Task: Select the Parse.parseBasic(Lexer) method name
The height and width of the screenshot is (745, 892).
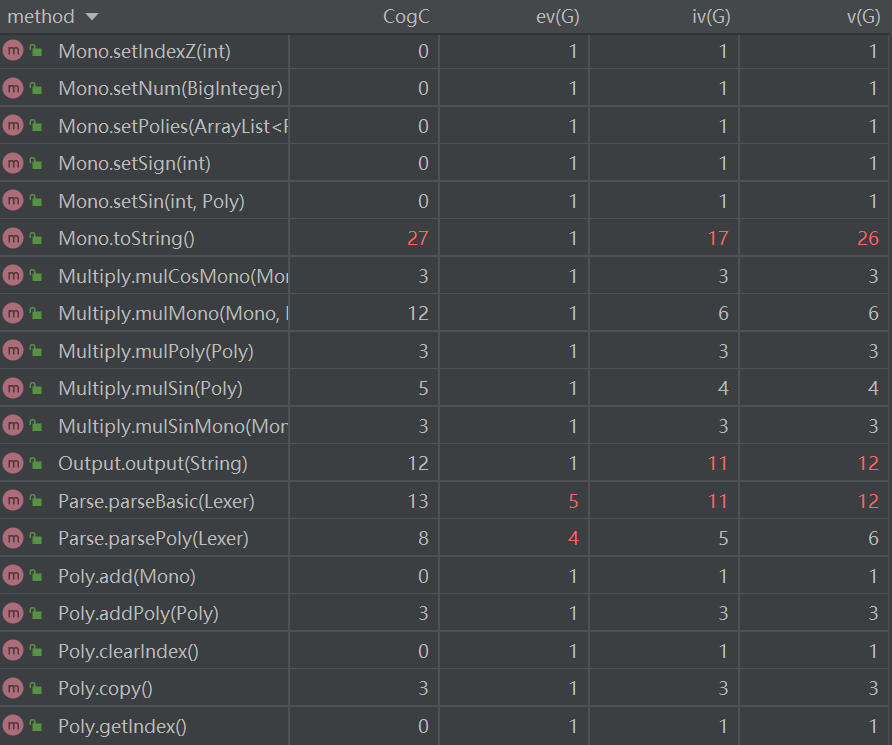Action: click(156, 501)
